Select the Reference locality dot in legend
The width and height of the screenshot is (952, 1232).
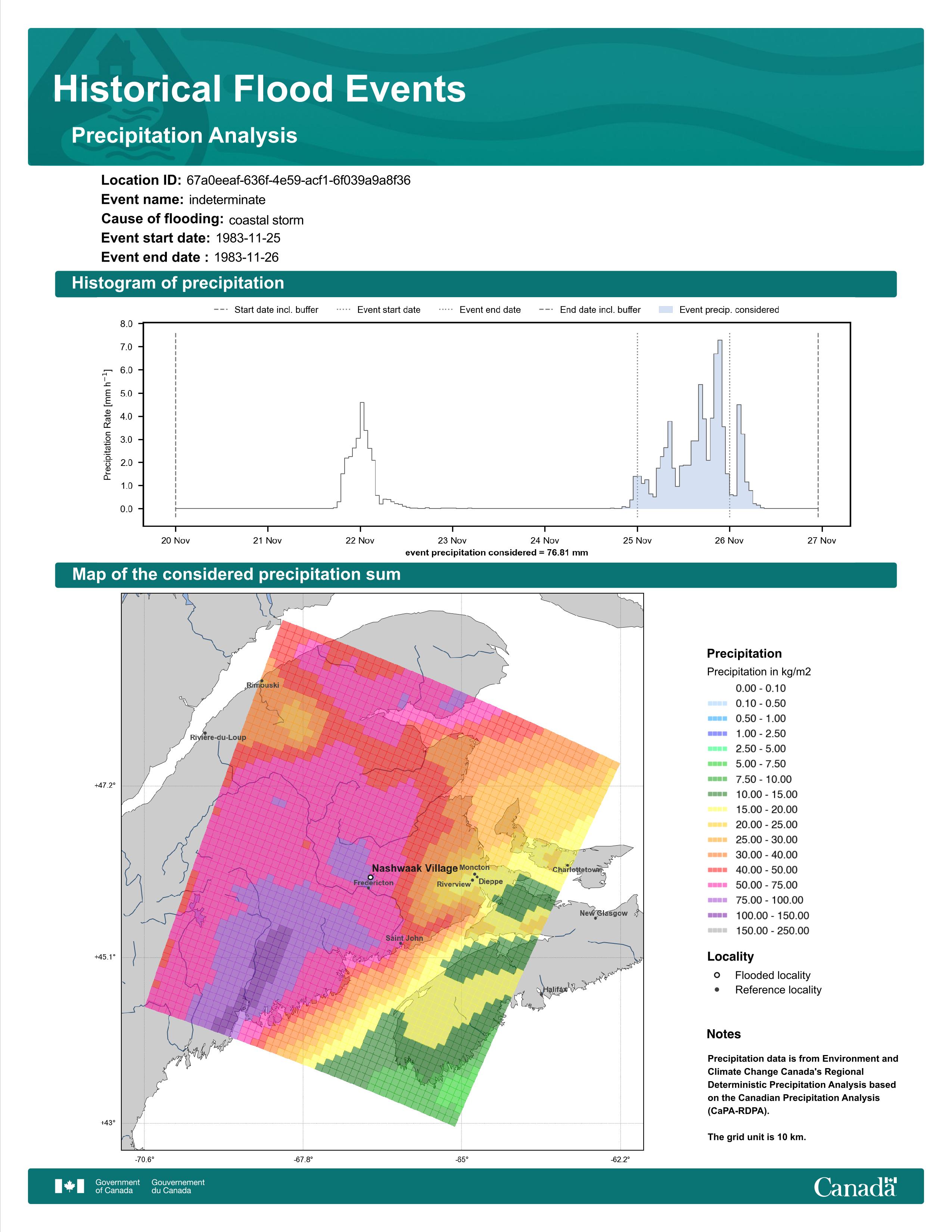717,989
